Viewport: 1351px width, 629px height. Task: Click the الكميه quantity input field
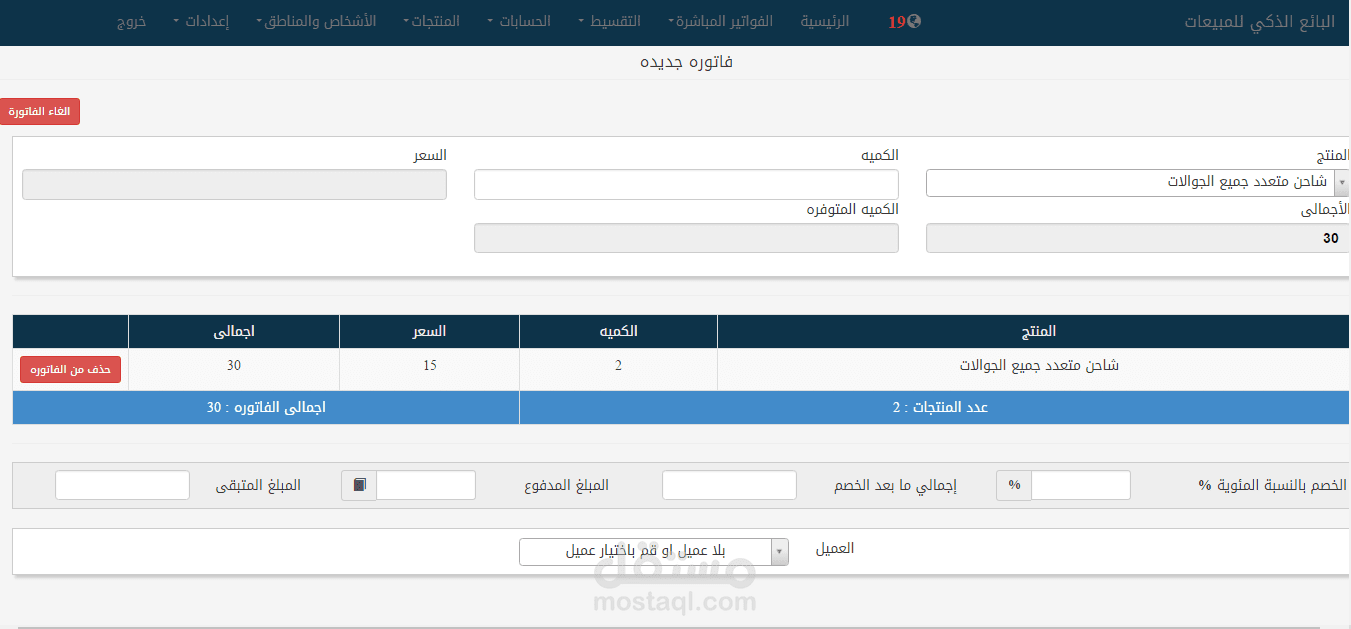click(685, 184)
